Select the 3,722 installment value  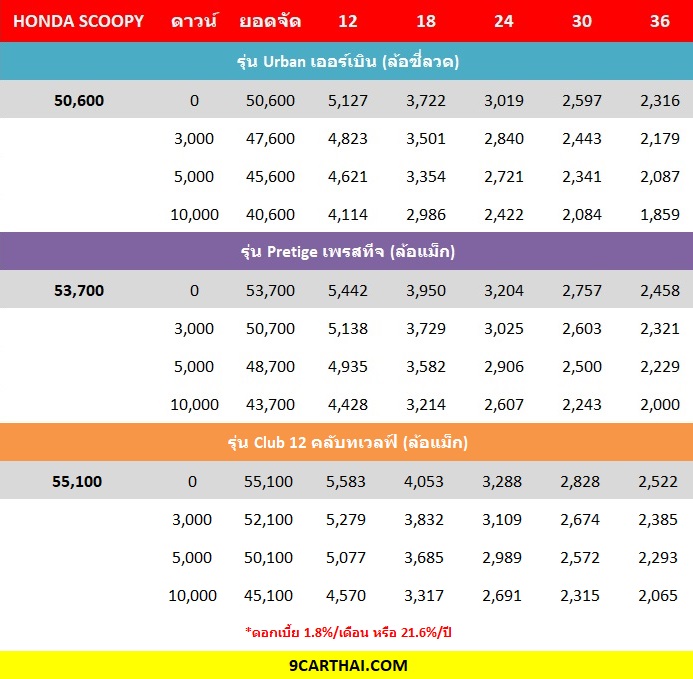[x=426, y=101]
